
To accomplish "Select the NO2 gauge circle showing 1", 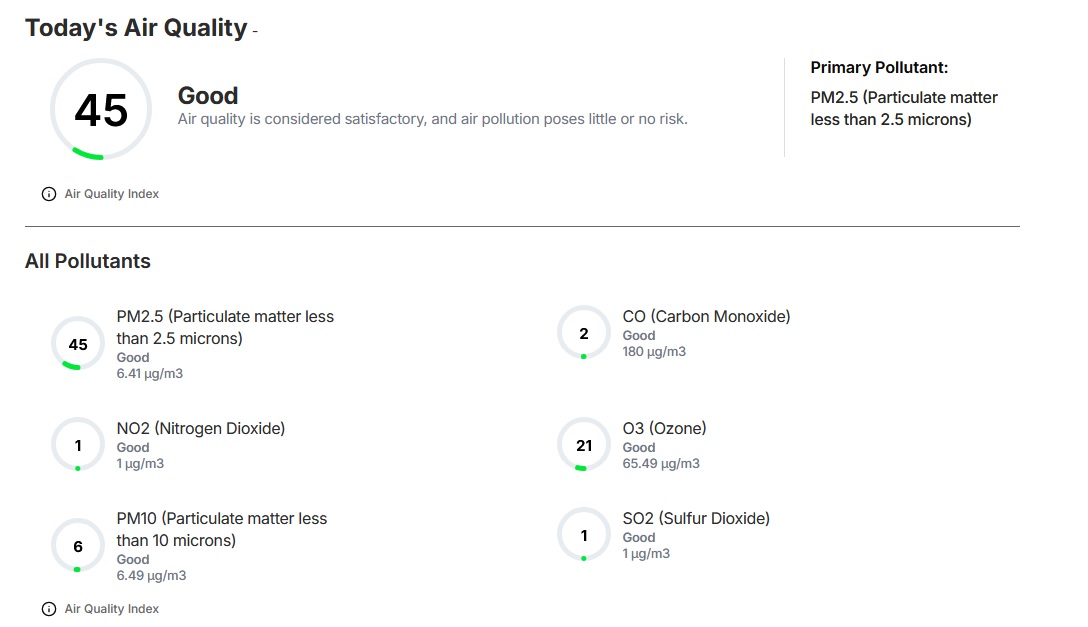I will click(x=78, y=445).
